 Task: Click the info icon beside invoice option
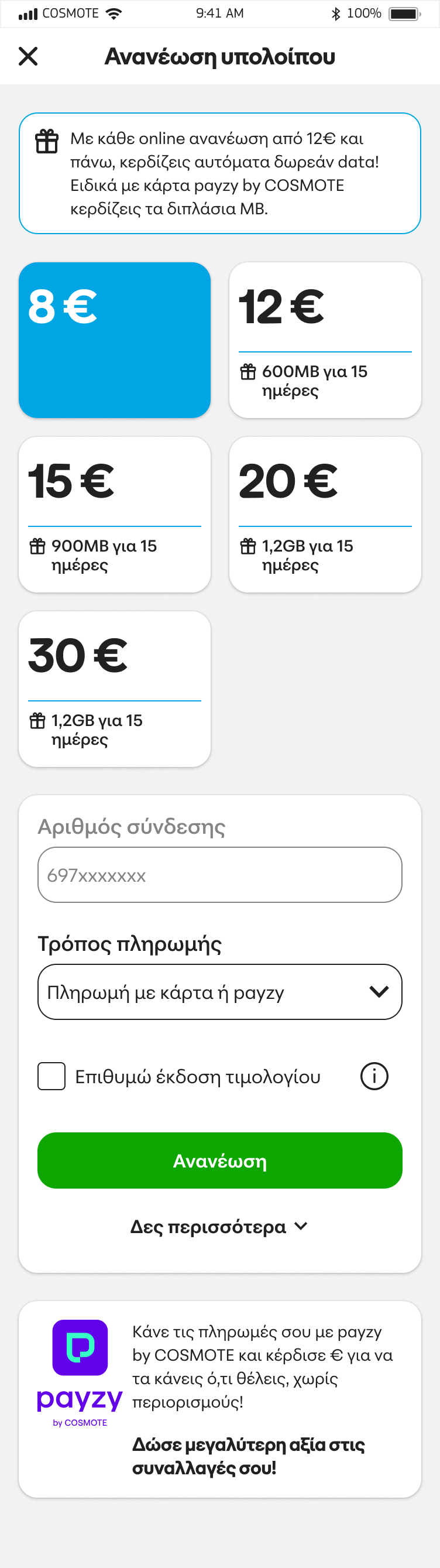coord(374,1076)
